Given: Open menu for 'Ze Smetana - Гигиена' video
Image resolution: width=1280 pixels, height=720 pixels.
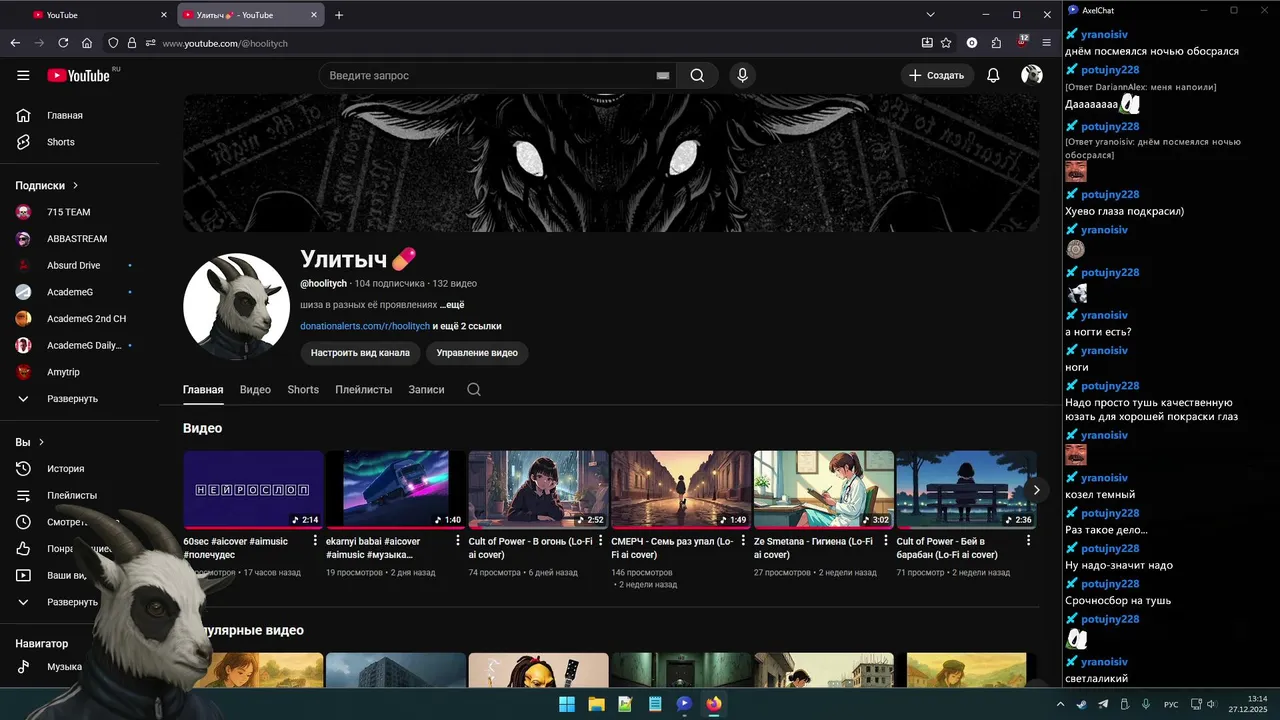Looking at the screenshot, I should pyautogui.click(x=887, y=541).
